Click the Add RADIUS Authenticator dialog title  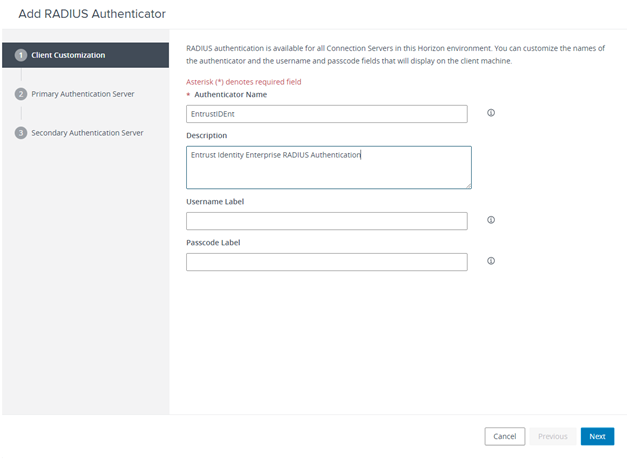(x=92, y=14)
